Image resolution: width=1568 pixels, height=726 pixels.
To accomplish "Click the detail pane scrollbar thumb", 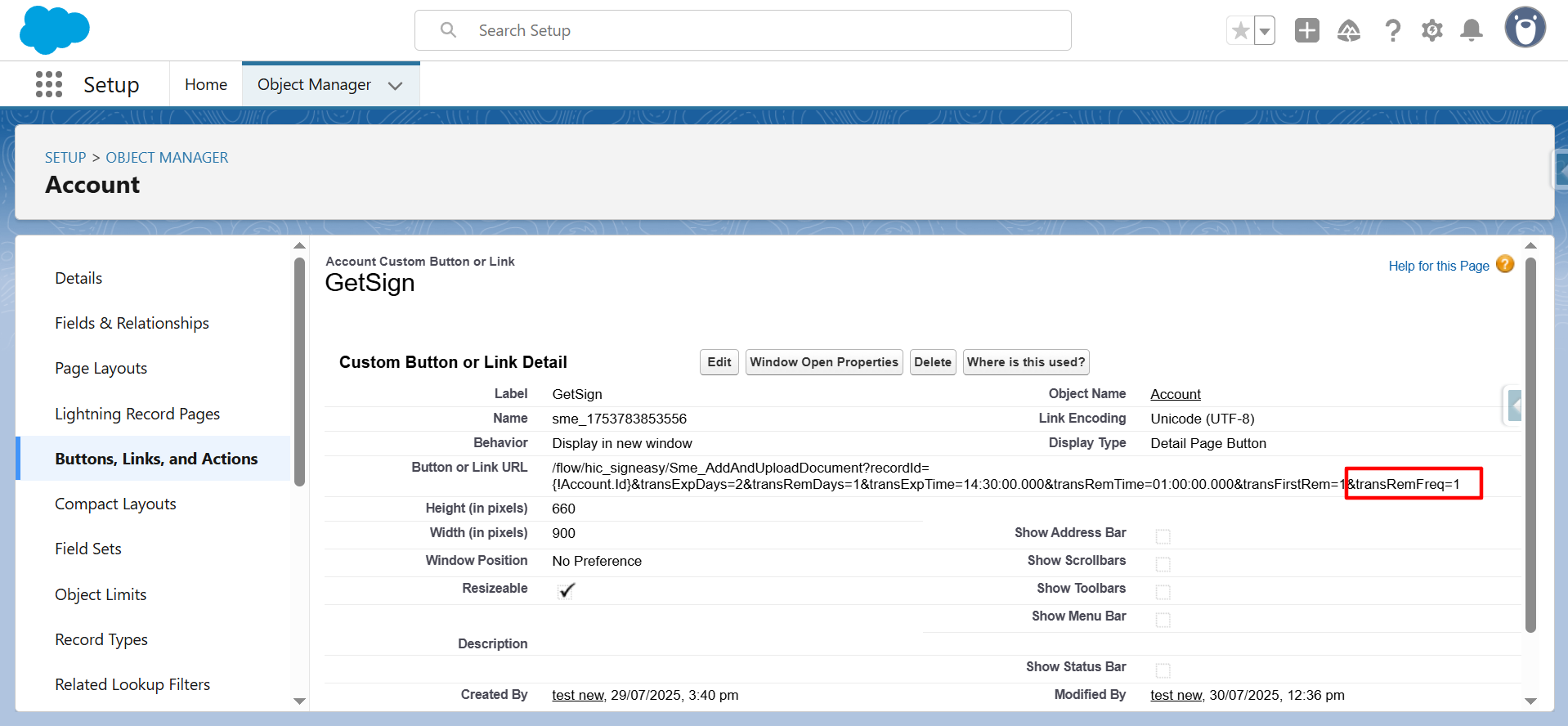I will point(1530,446).
